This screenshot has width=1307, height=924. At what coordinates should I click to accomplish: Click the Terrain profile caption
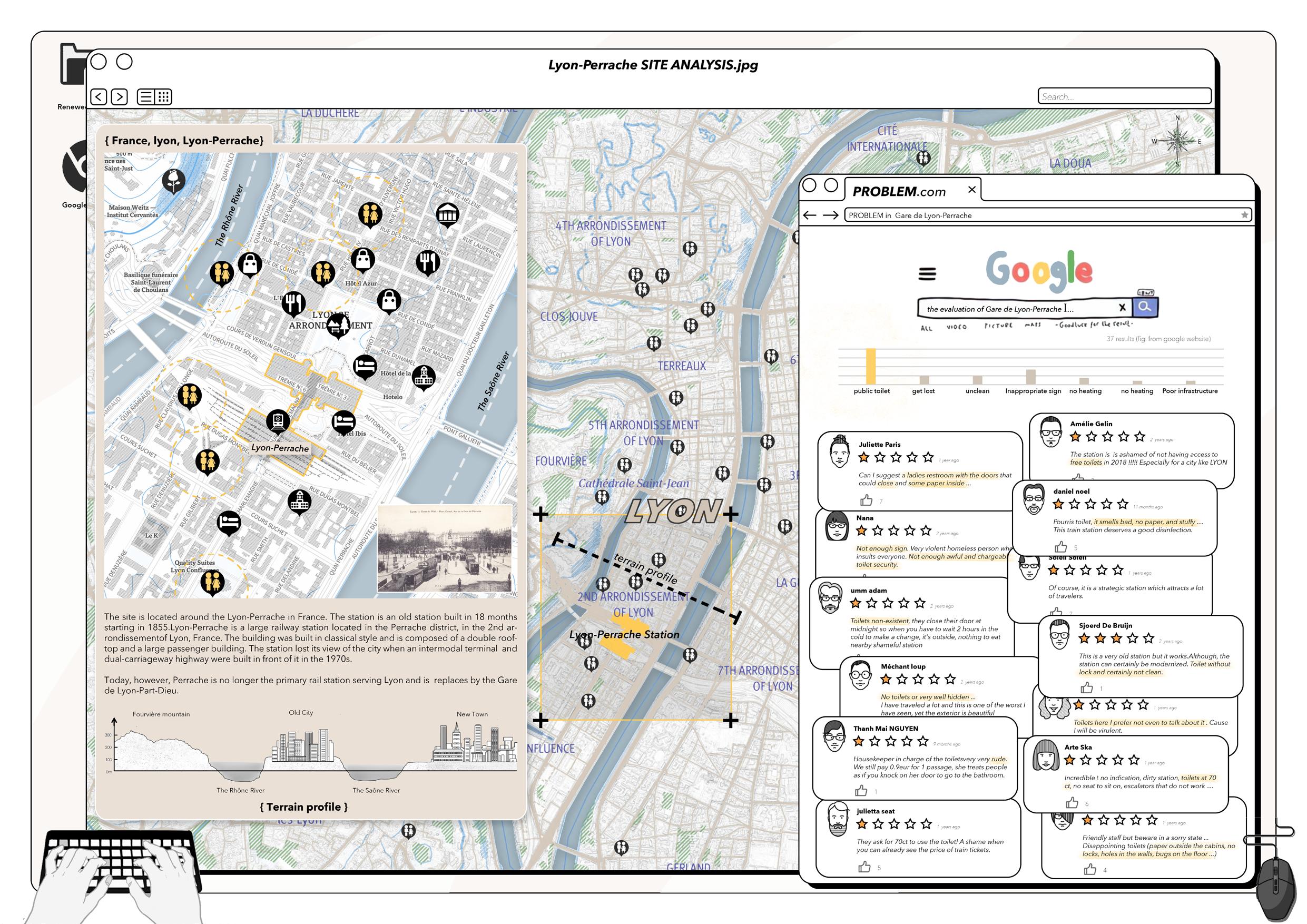[303, 807]
